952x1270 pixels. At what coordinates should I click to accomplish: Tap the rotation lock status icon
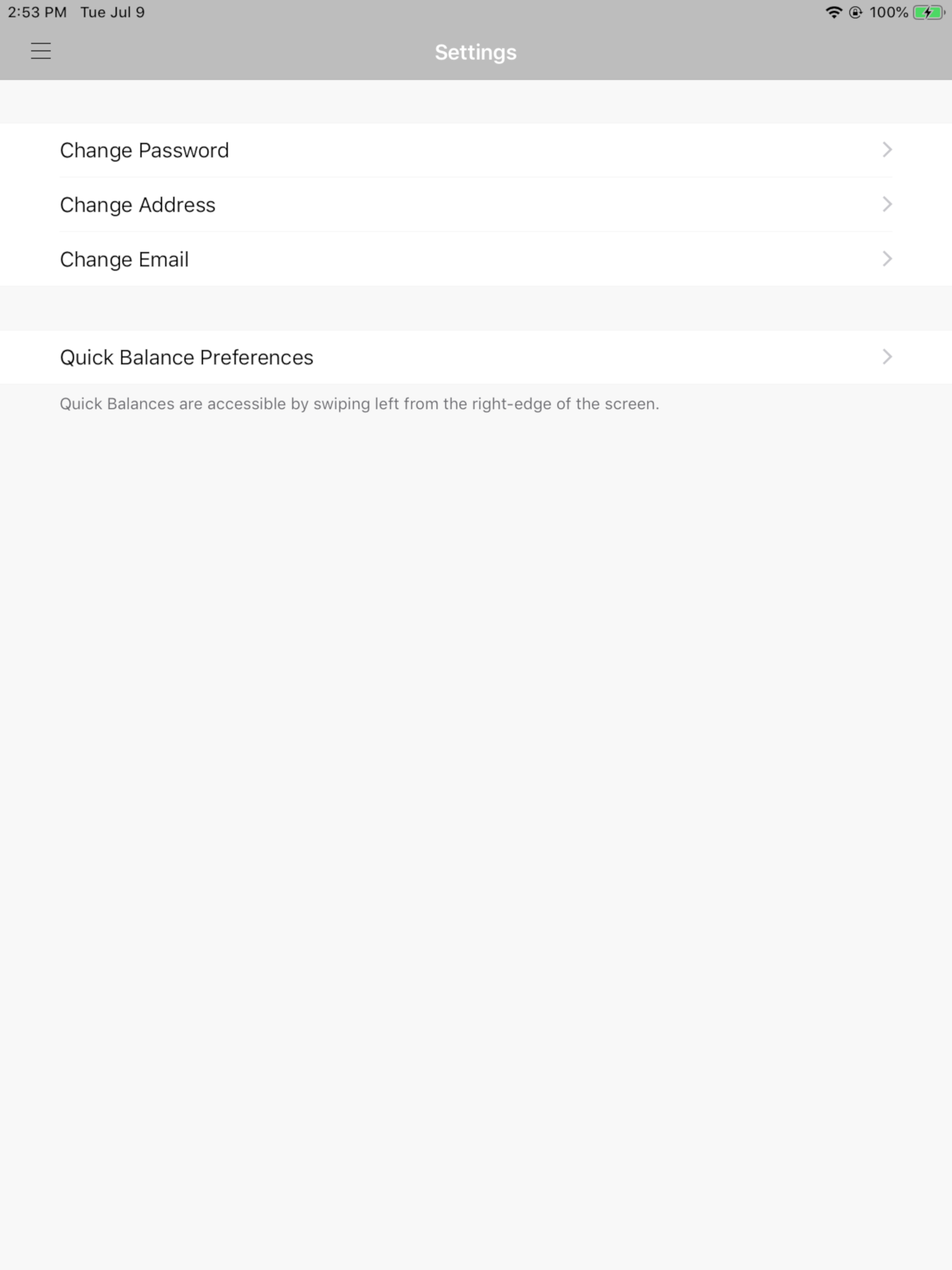coord(855,13)
